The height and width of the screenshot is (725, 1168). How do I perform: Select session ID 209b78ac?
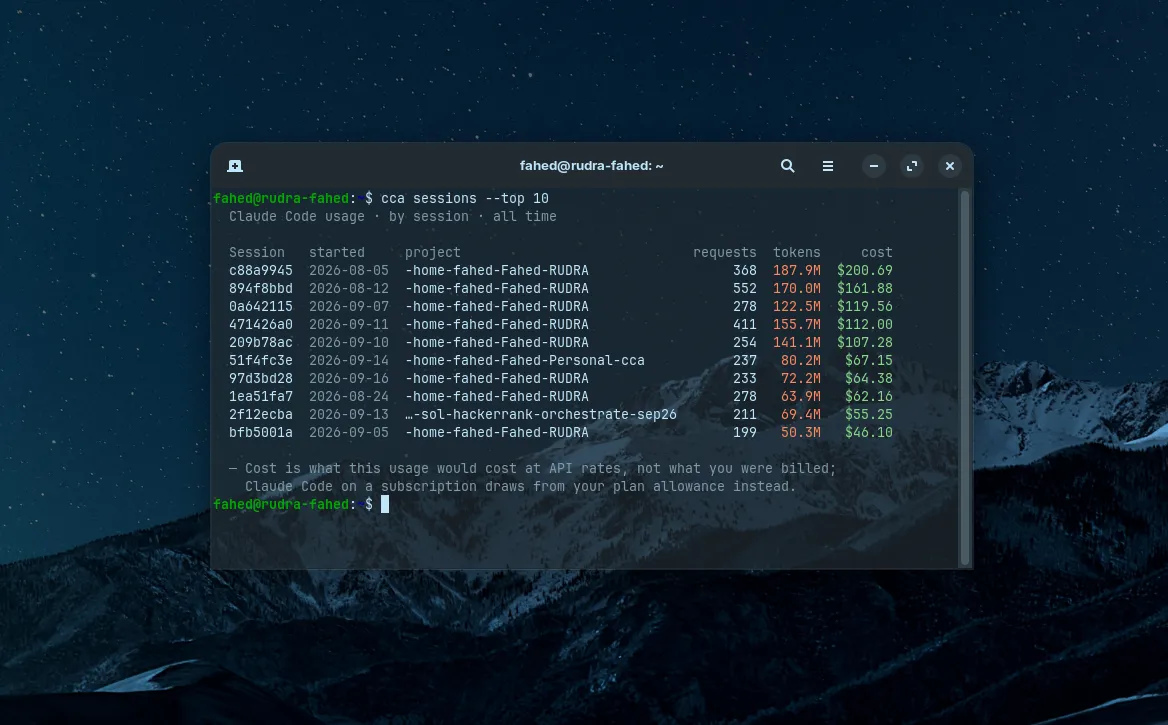(261, 342)
